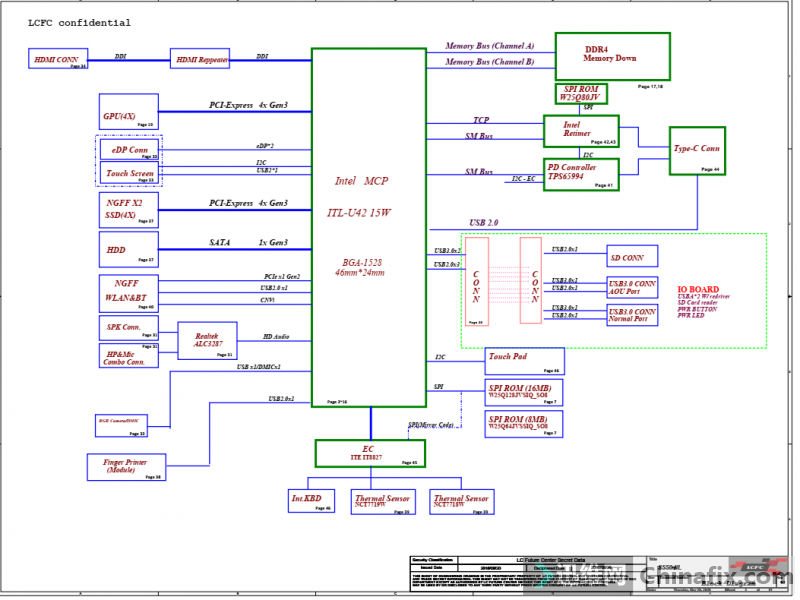Select the "EC ITE IT8827" block

(x=370, y=453)
